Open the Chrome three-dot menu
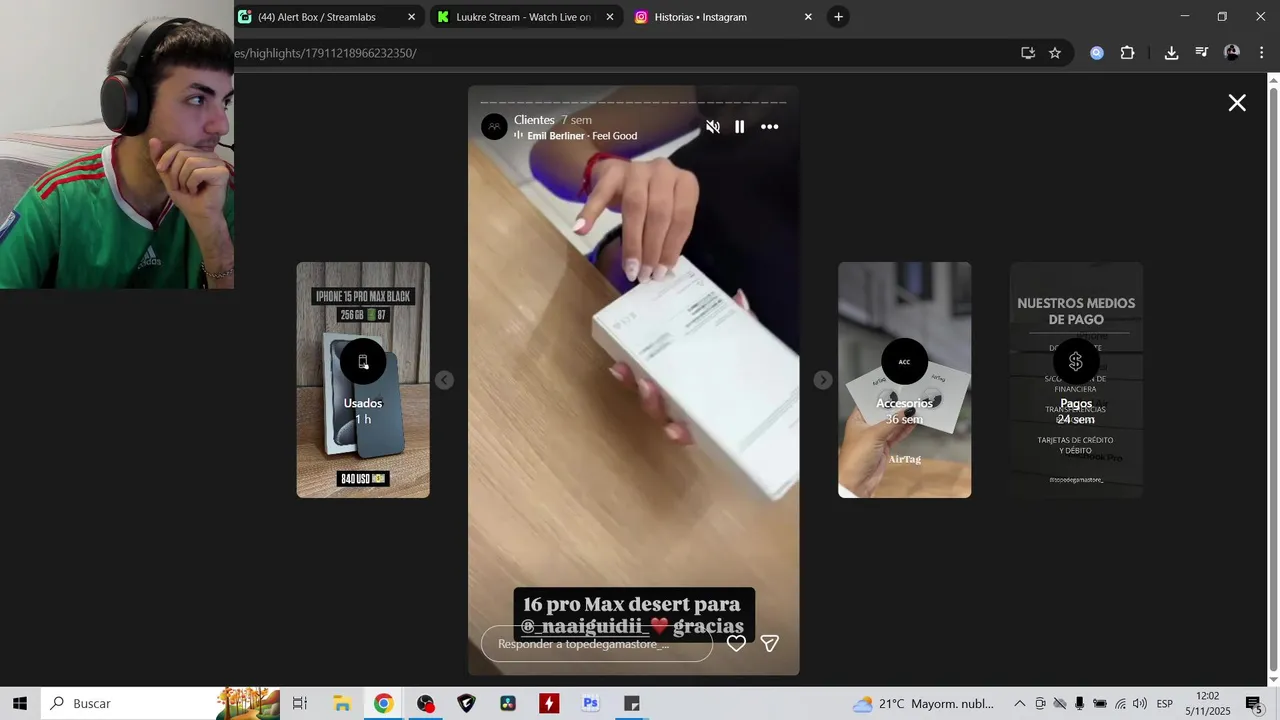 (1261, 53)
